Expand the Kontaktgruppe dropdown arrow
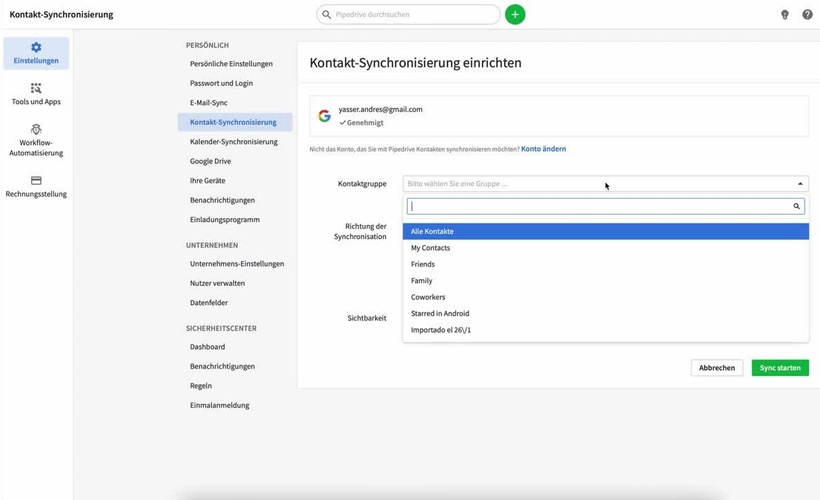Viewport: 820px width, 500px height. [800, 184]
